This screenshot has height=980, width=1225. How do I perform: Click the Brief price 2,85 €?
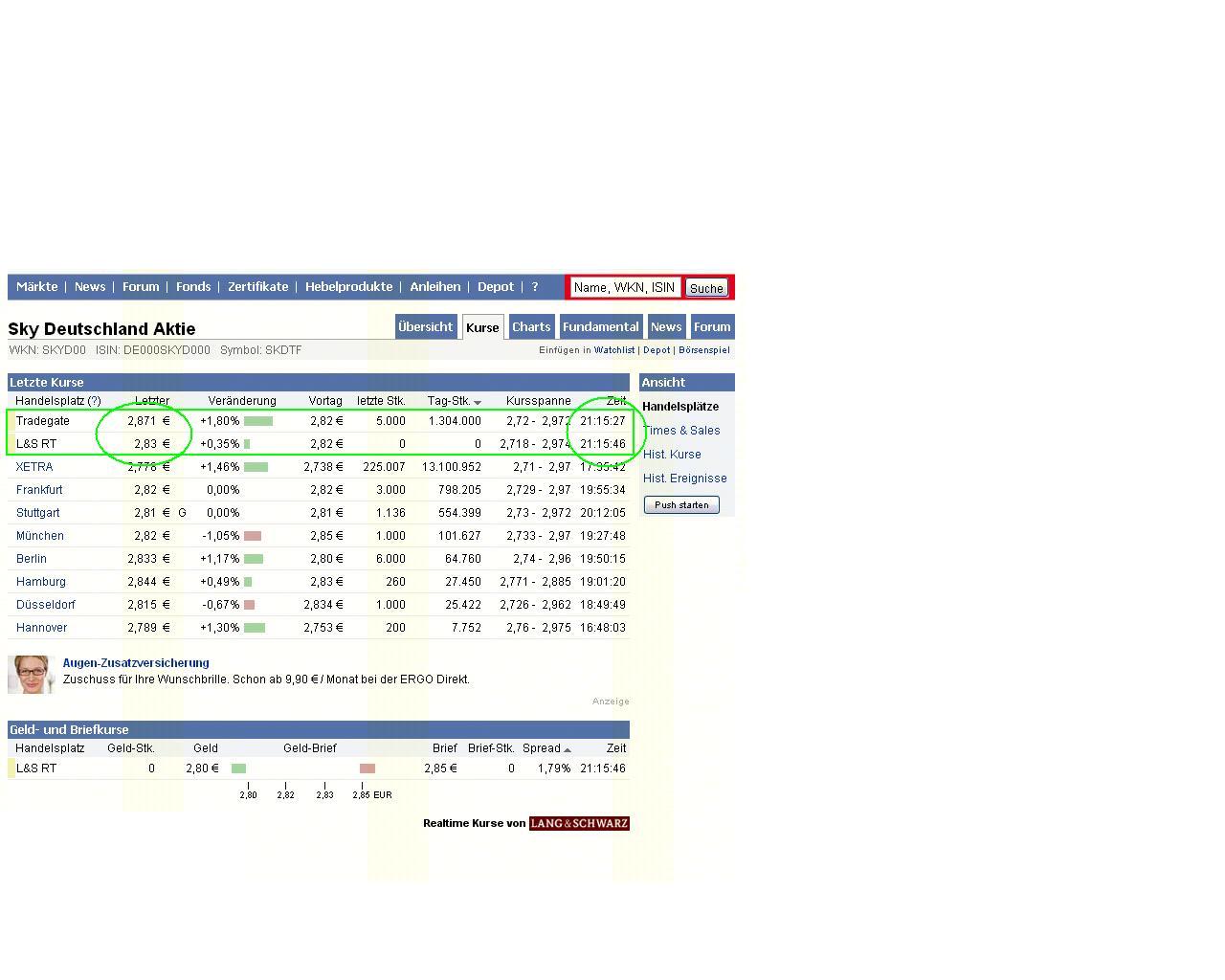(x=440, y=768)
